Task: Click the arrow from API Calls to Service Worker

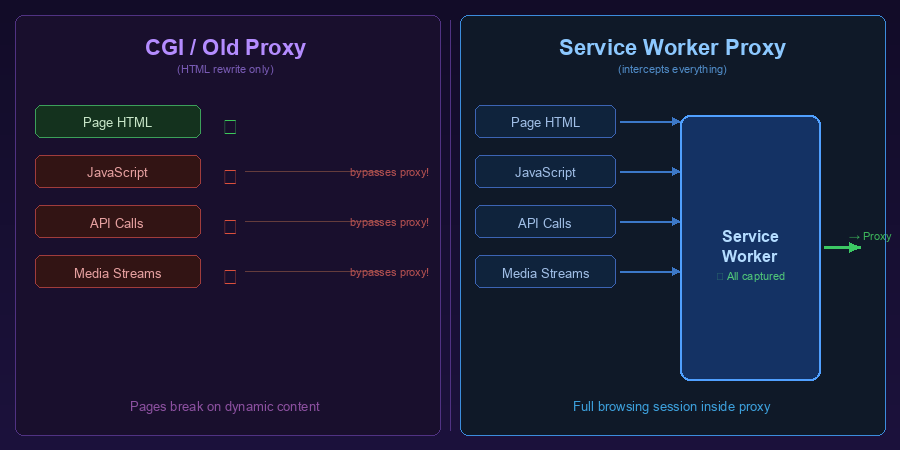Action: (x=649, y=222)
